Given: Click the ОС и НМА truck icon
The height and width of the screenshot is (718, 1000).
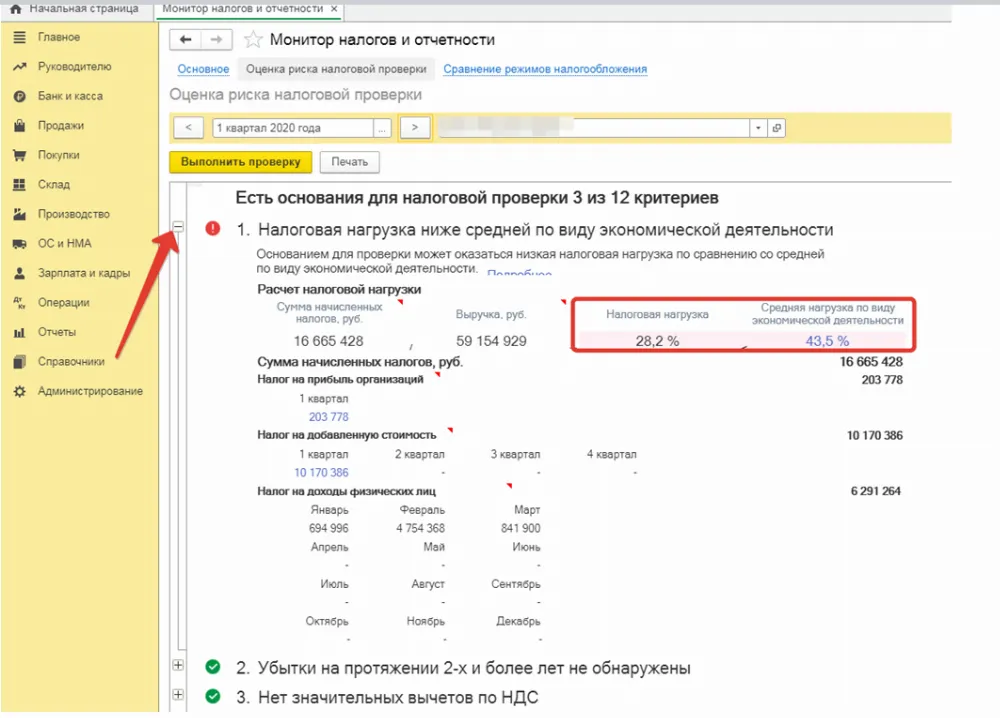Looking at the screenshot, I should point(20,244).
